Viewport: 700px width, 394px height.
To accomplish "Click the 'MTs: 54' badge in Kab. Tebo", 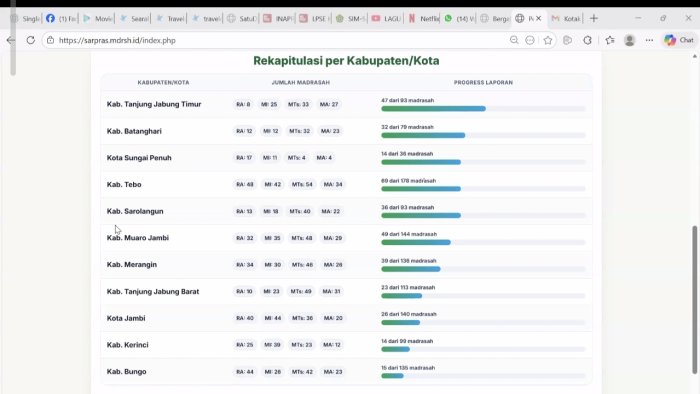I will click(302, 184).
